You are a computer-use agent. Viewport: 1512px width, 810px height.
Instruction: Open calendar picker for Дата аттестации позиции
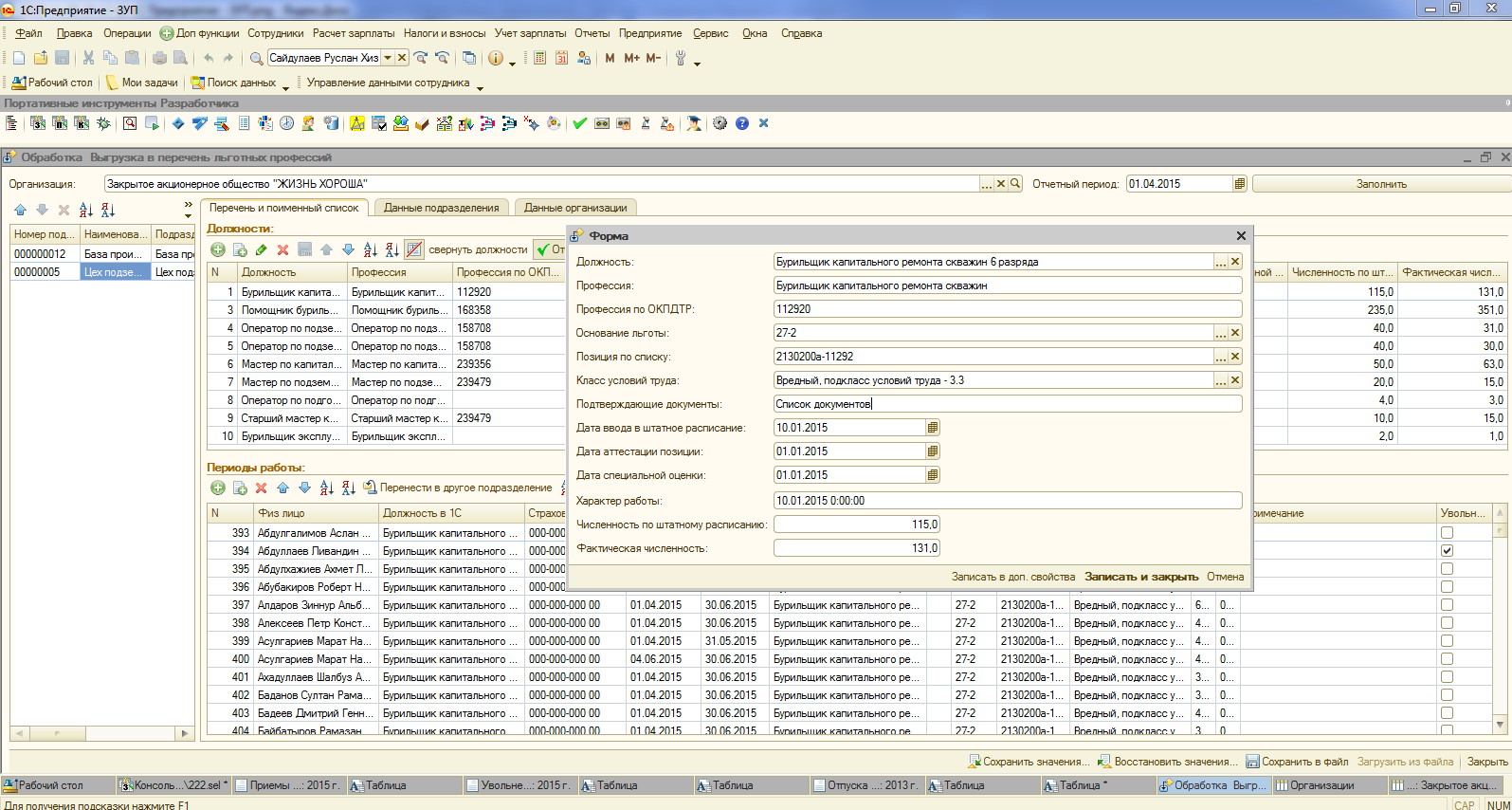tap(933, 451)
